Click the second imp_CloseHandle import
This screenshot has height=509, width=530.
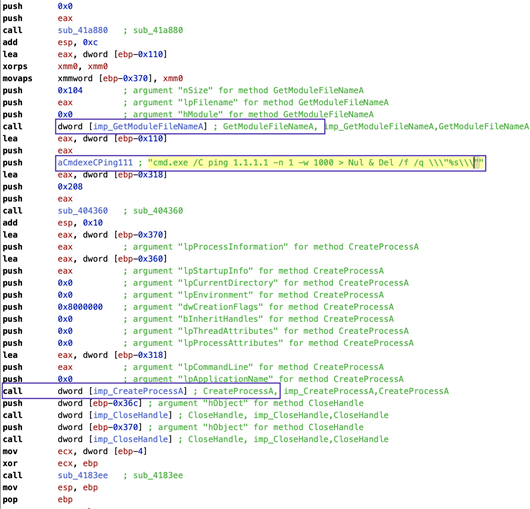click(131, 439)
